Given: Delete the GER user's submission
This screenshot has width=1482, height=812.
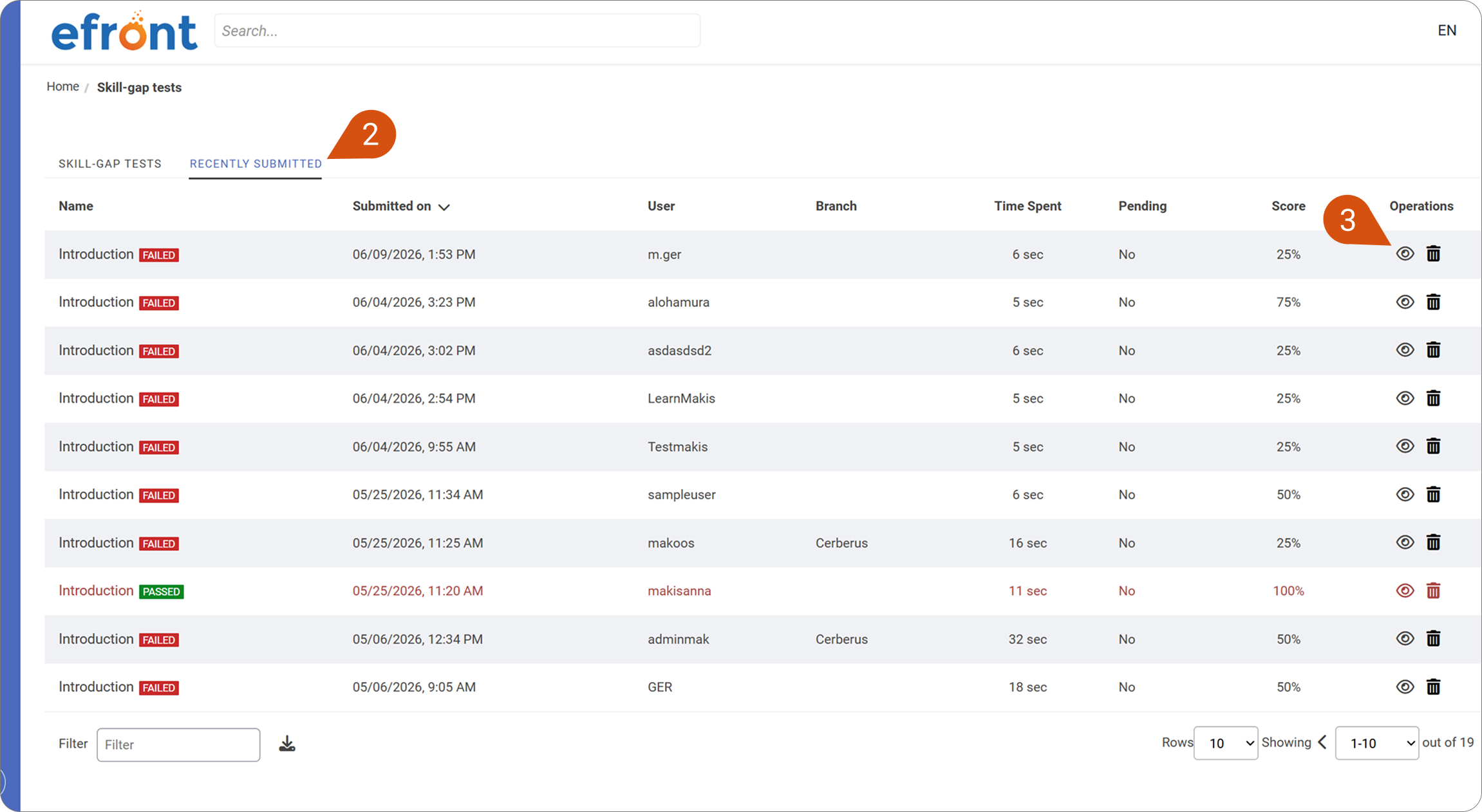Looking at the screenshot, I should 1433,687.
